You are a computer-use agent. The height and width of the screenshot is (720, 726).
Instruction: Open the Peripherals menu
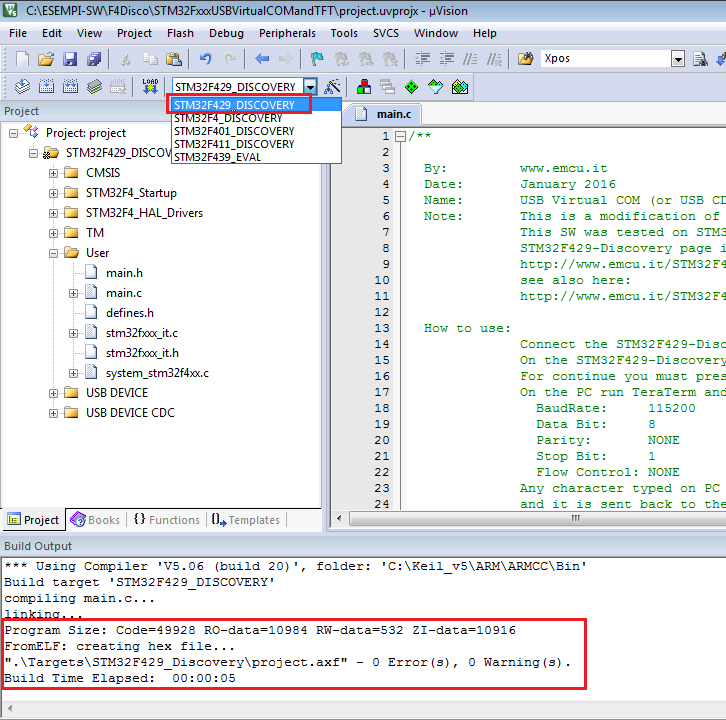point(287,33)
